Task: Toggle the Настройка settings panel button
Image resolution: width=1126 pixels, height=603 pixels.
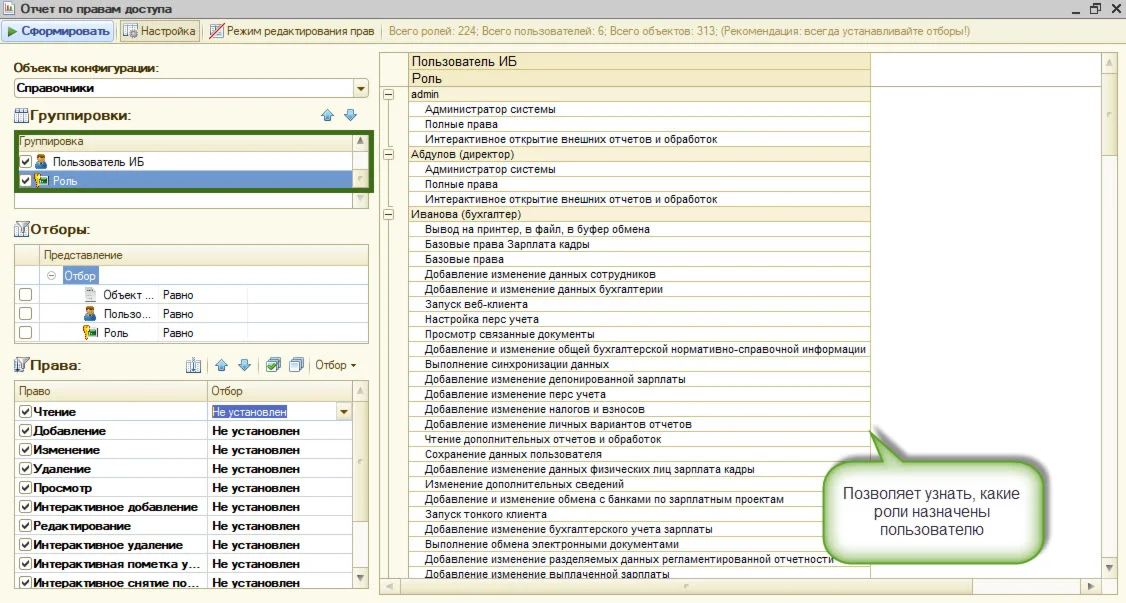Action: [x=159, y=31]
